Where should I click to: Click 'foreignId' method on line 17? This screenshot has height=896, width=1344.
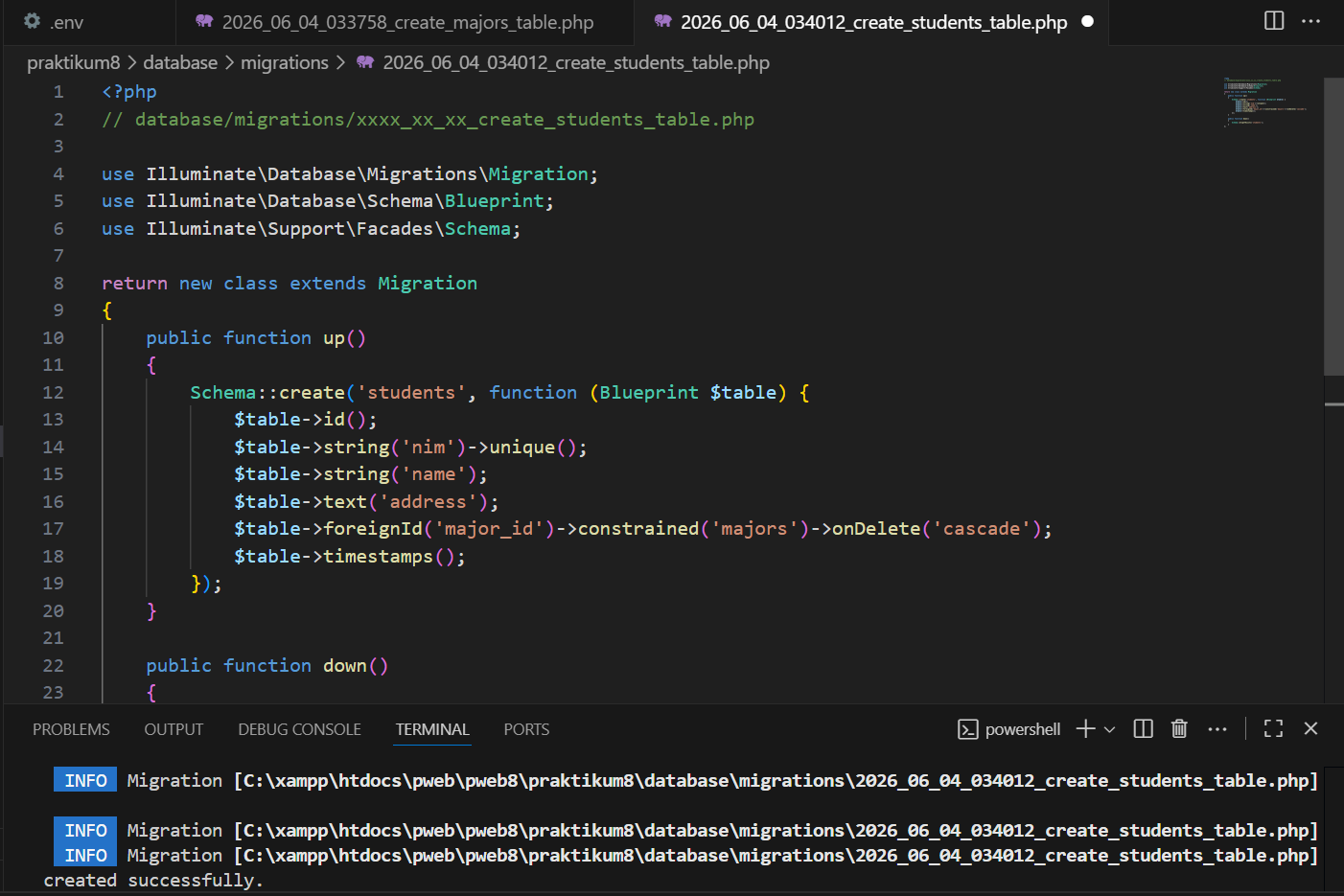click(x=373, y=529)
